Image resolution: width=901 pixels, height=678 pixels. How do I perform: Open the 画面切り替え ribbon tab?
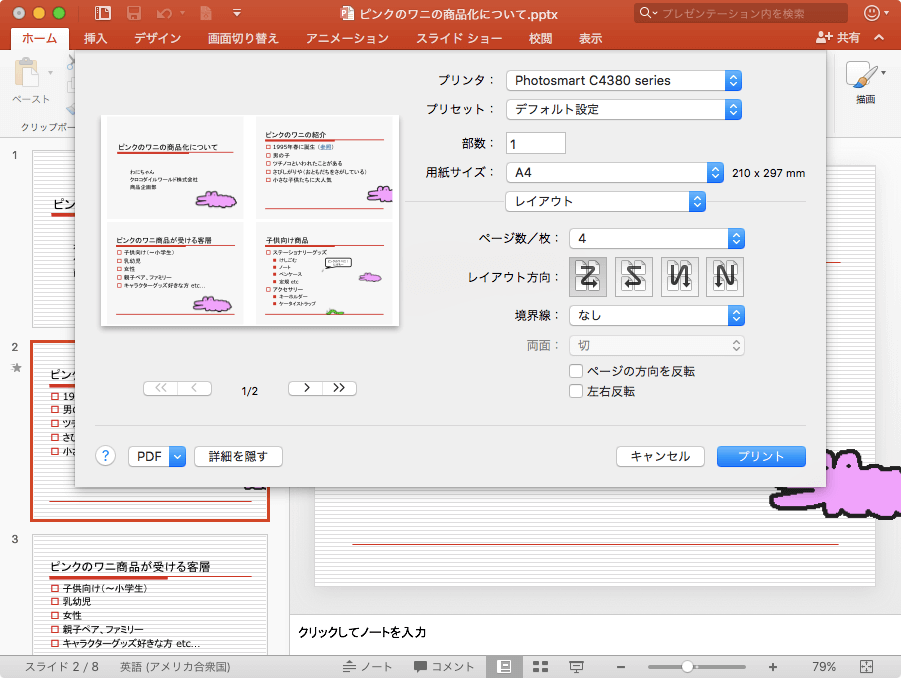(243, 38)
